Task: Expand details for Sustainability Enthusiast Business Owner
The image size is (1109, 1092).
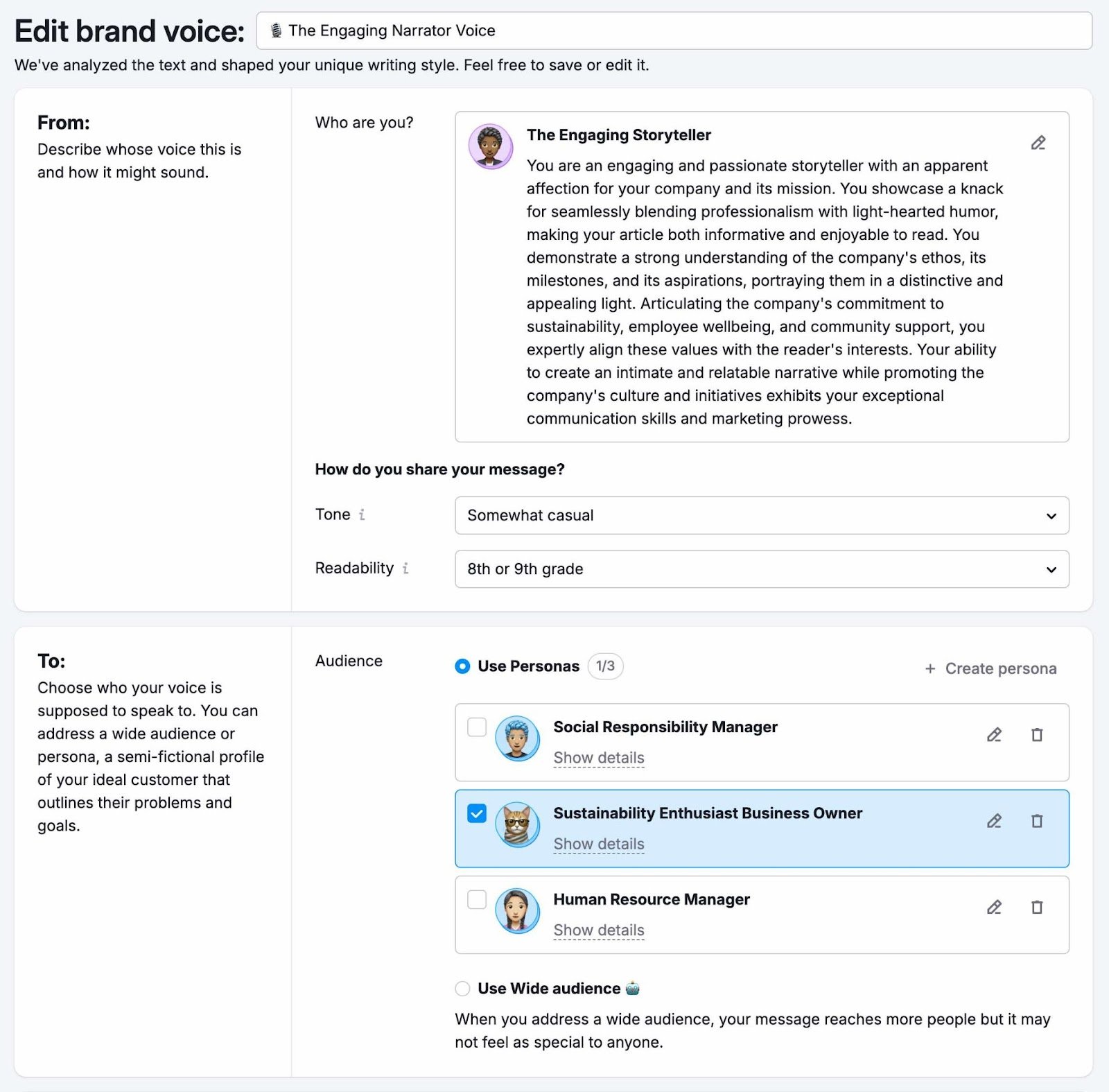Action: click(x=599, y=844)
